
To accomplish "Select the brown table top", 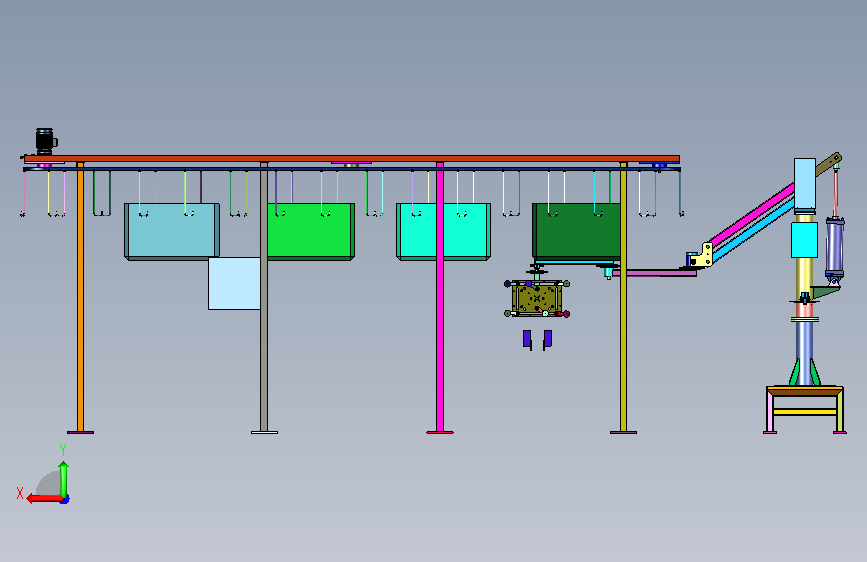I will coord(805,392).
